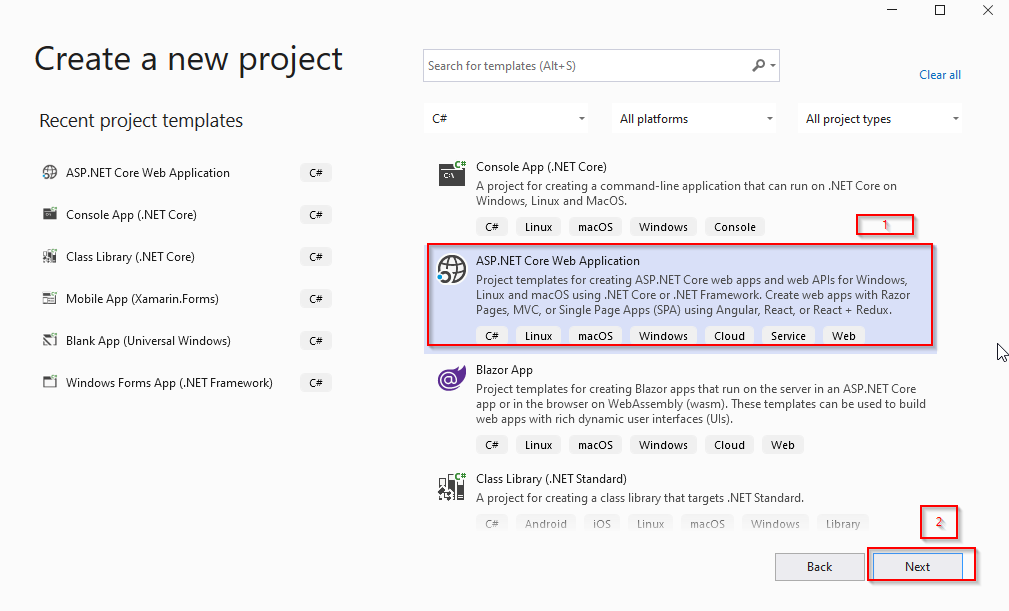This screenshot has width=1009, height=611.
Task: Select the Cloud tag under Blazor App
Action: (729, 444)
